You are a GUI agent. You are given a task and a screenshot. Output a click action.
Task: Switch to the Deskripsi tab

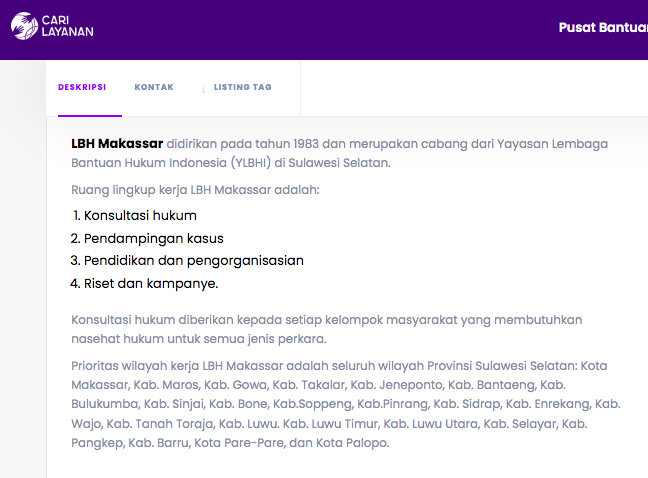click(82, 87)
